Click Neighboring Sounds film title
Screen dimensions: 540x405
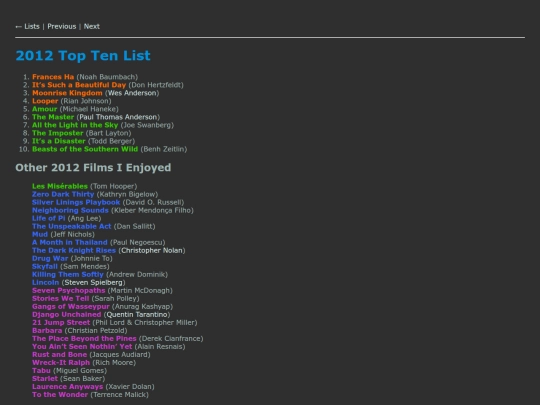(70, 210)
